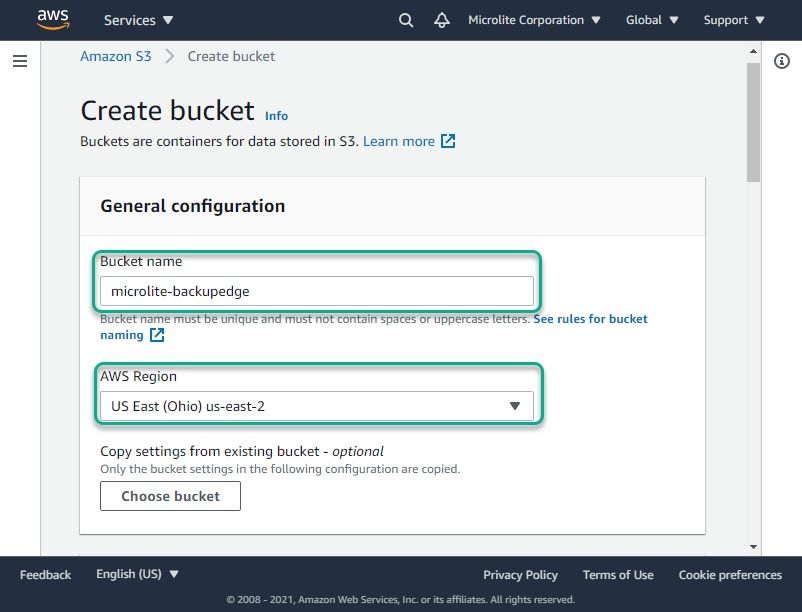This screenshot has width=802, height=612.
Task: Open the Support dropdown menu
Action: click(x=733, y=20)
